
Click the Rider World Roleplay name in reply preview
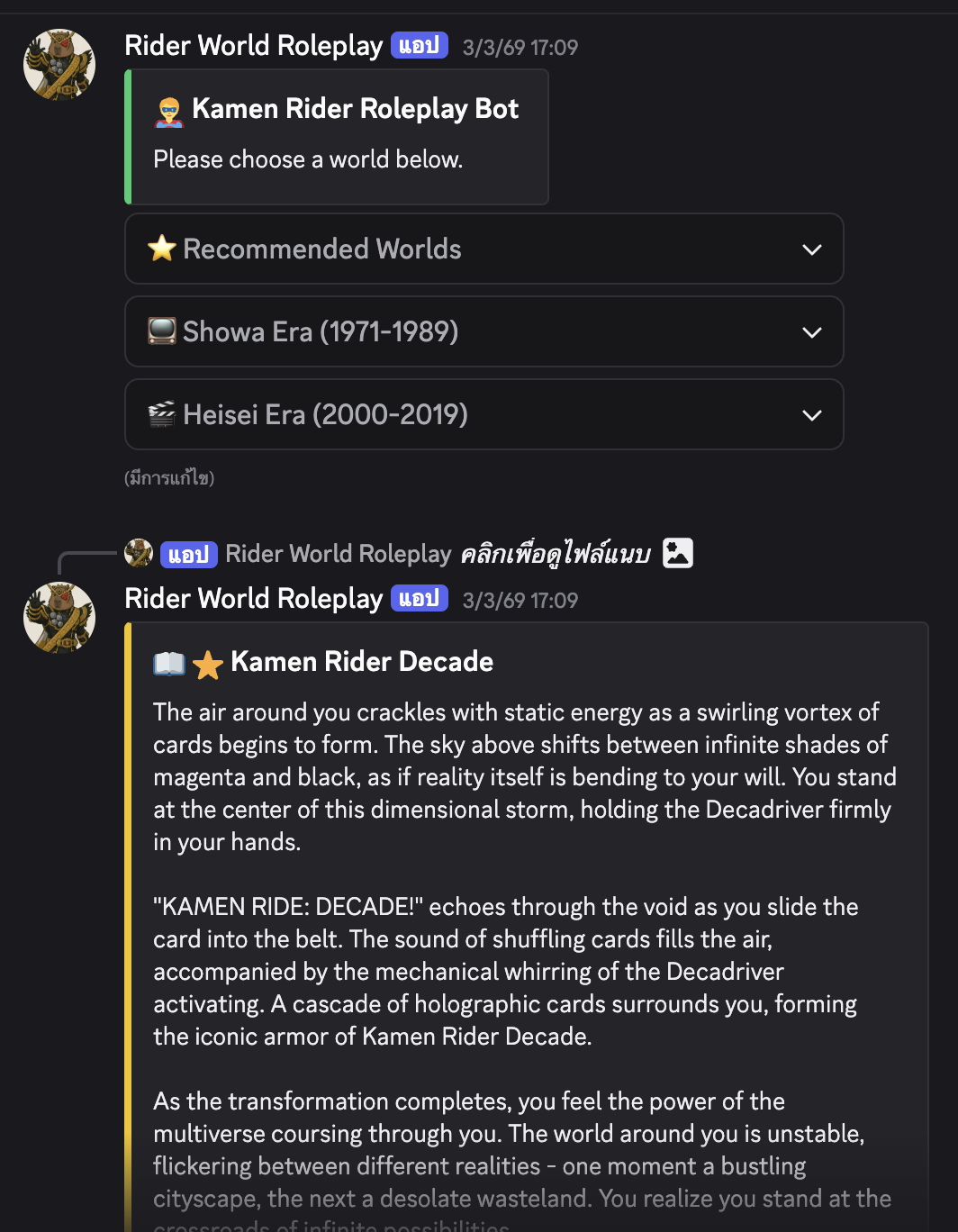pyautogui.click(x=338, y=554)
